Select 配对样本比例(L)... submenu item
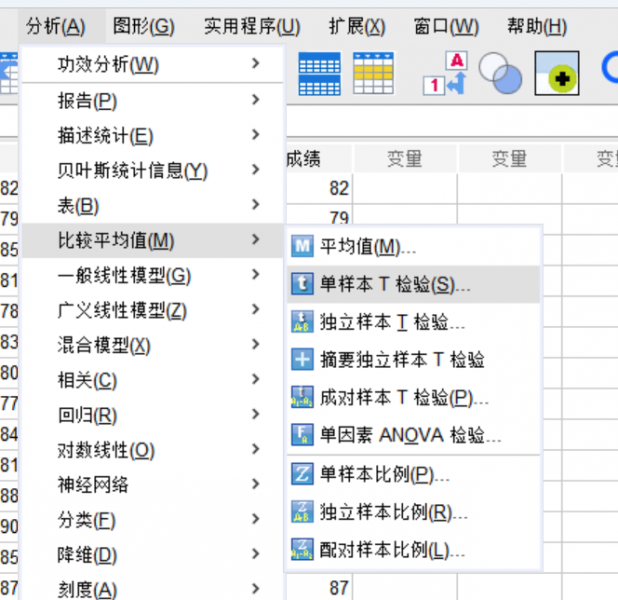 click(413, 550)
